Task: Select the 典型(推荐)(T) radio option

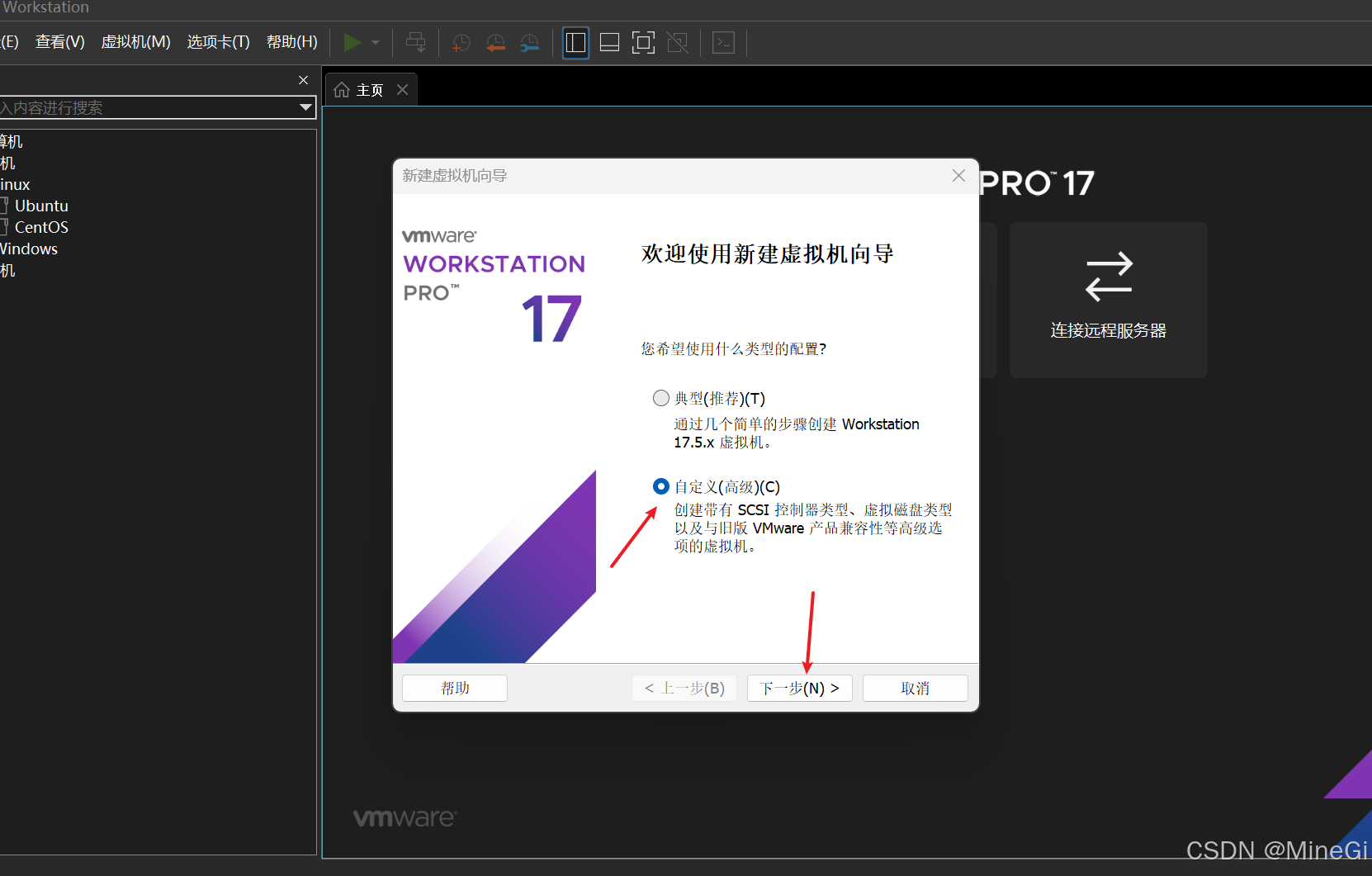Action: pyautogui.click(x=661, y=399)
